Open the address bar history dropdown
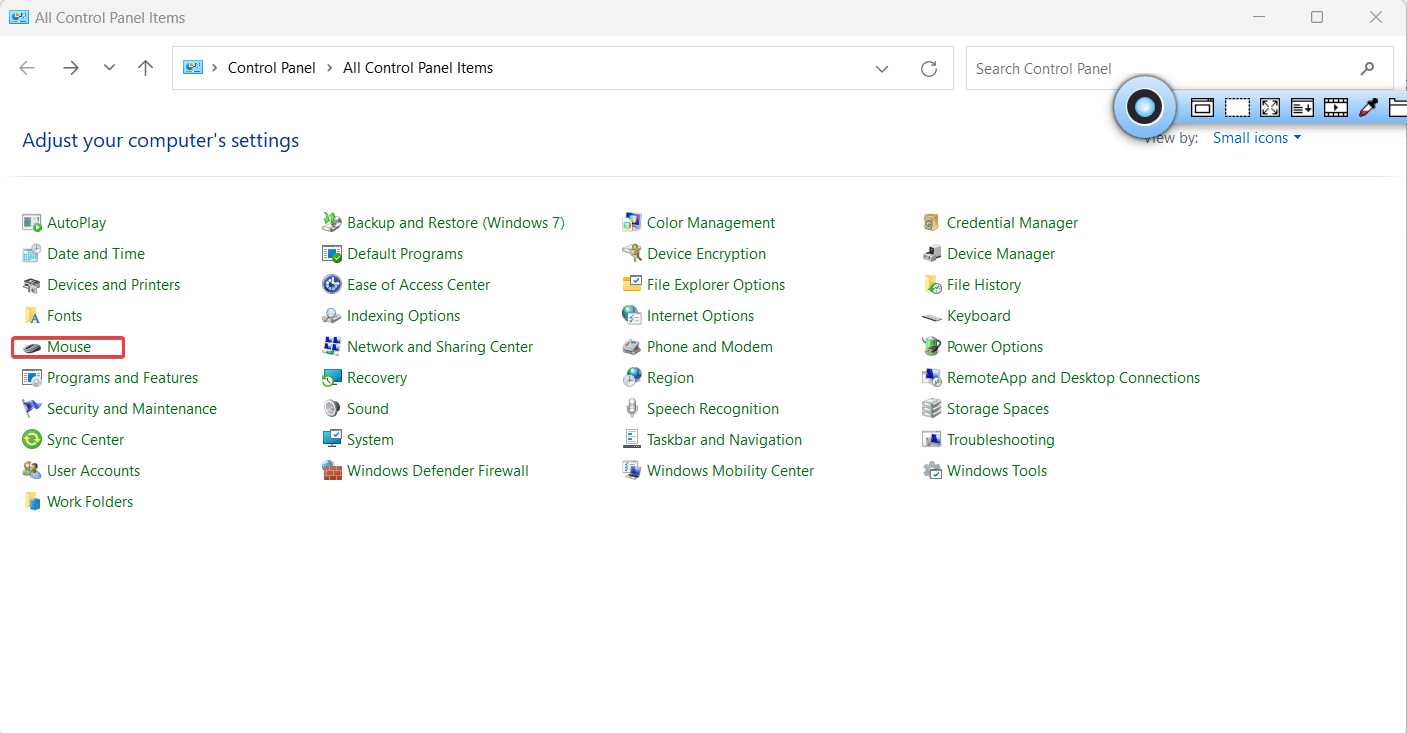 pos(881,68)
